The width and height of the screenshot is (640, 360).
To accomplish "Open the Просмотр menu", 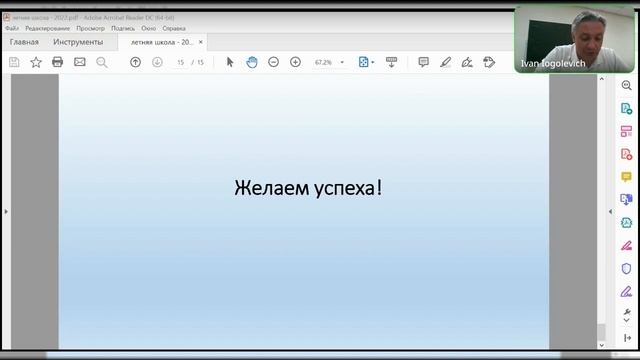I will pyautogui.click(x=91, y=28).
